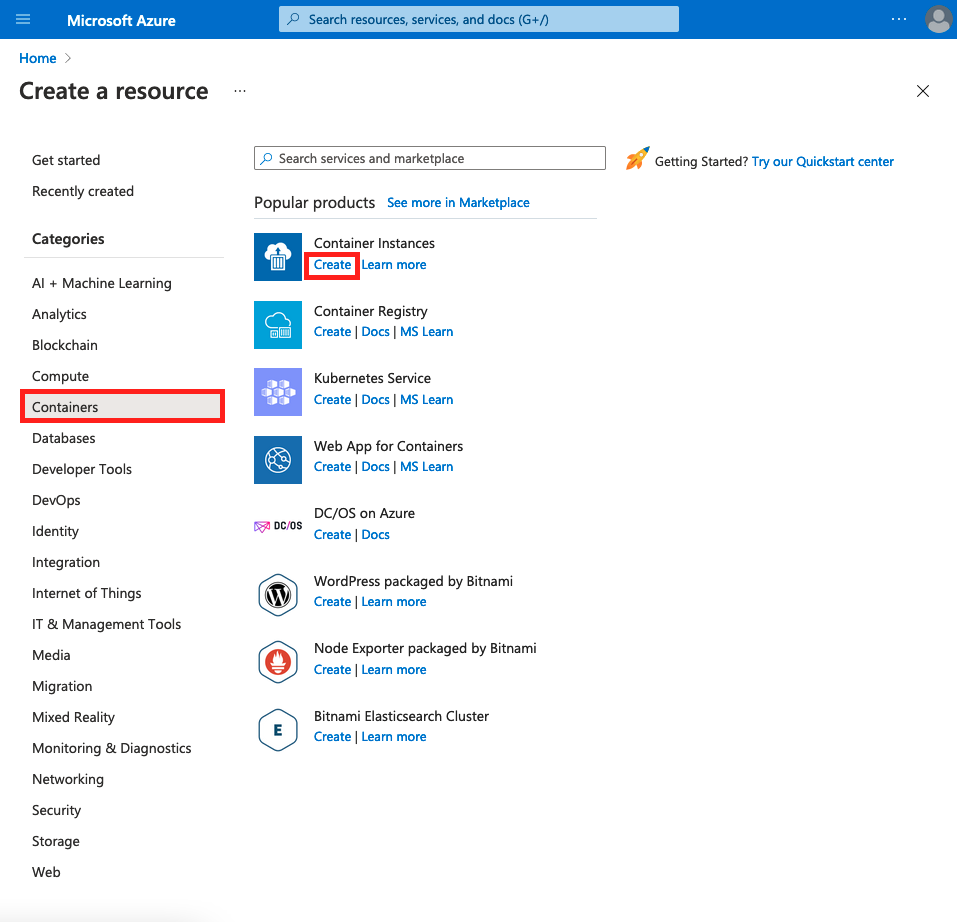Open Docs for DC/OS on Azure
Image resolution: width=957 pixels, height=922 pixels.
[375, 535]
